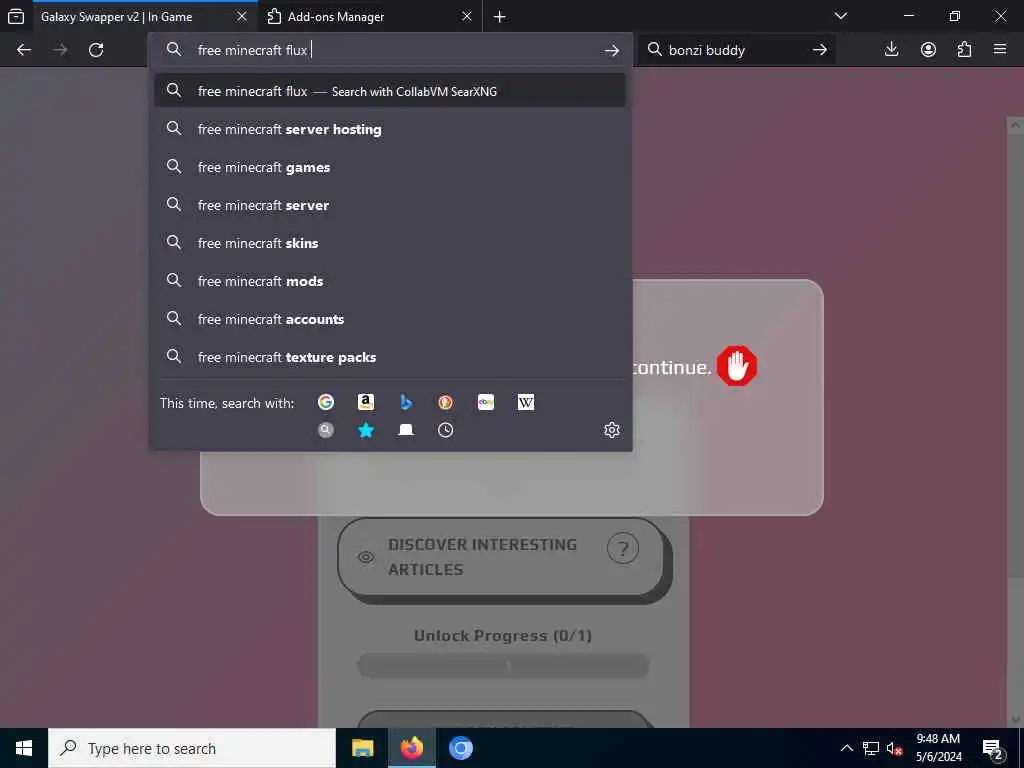
Task: Go back with the browser back arrow
Action: 24,50
